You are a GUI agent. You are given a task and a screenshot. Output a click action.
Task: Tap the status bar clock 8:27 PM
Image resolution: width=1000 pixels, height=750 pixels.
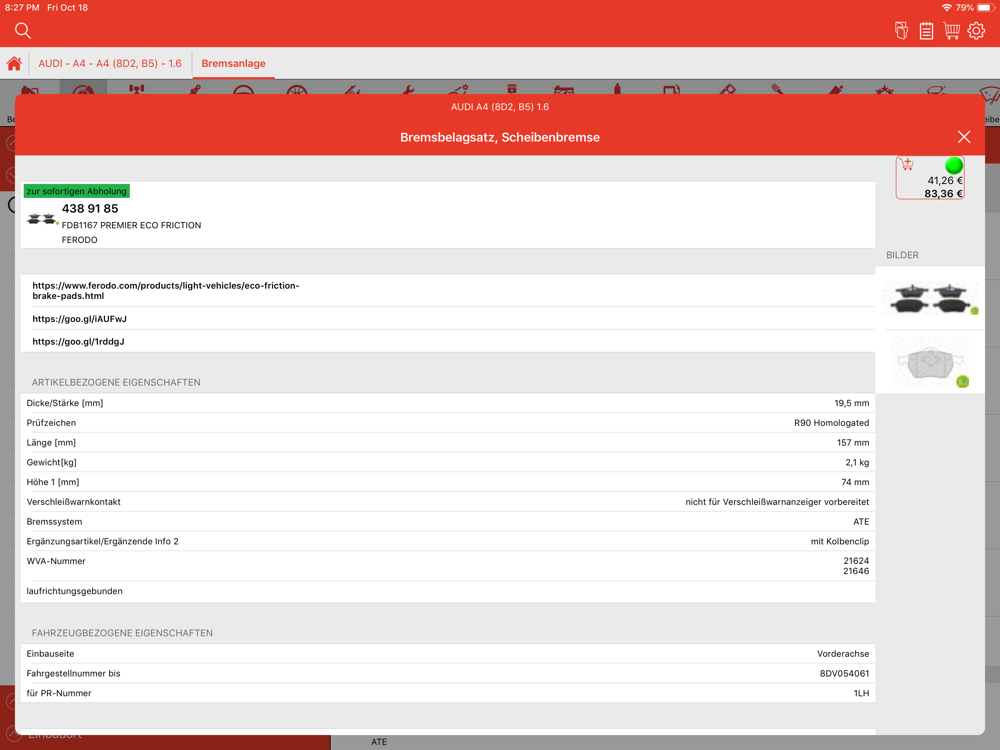click(x=22, y=8)
